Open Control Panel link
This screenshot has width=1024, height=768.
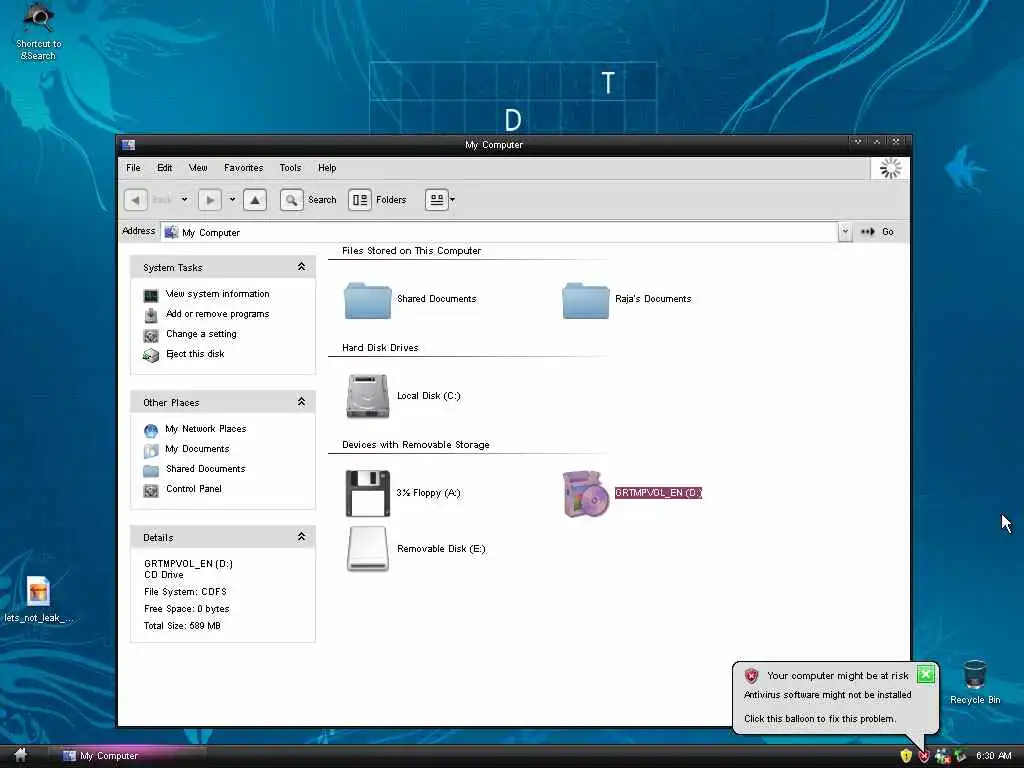194,488
